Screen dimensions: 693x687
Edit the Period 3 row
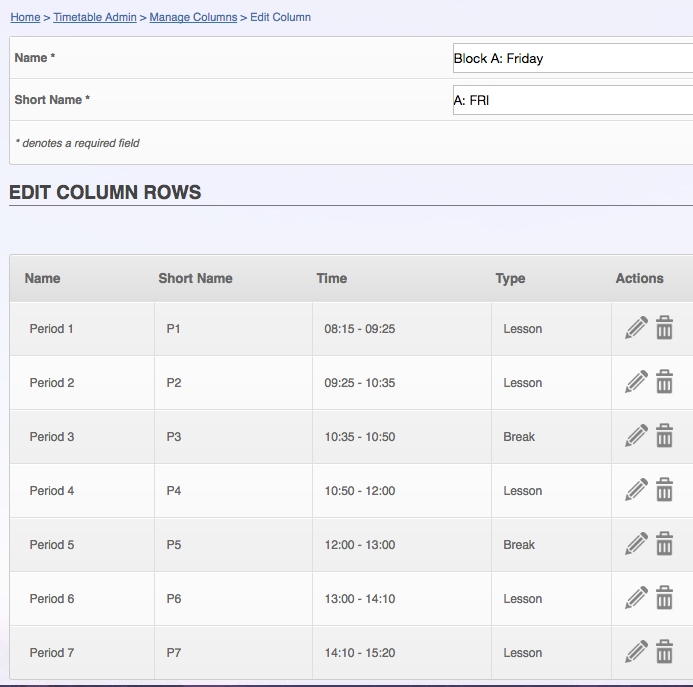point(636,435)
